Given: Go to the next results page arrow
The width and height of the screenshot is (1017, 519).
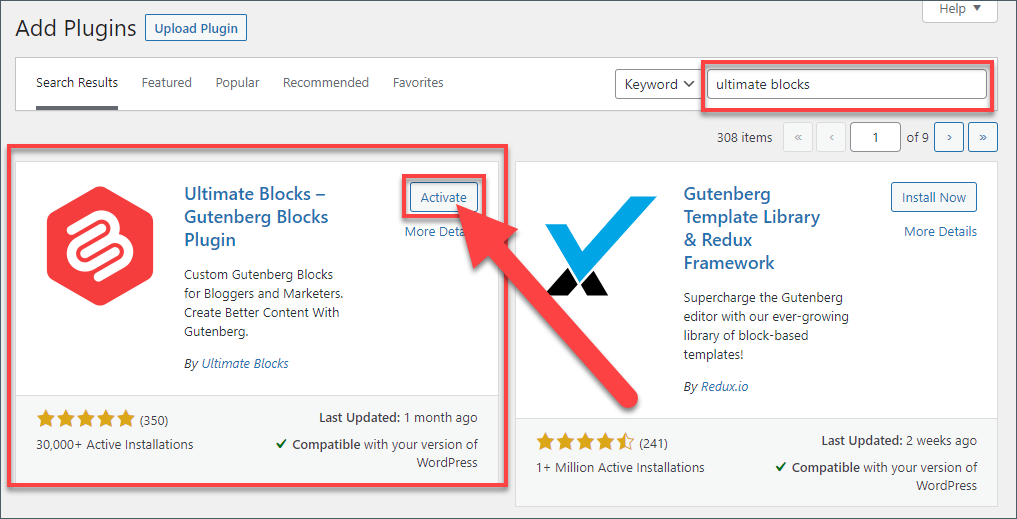Looking at the screenshot, I should point(950,138).
